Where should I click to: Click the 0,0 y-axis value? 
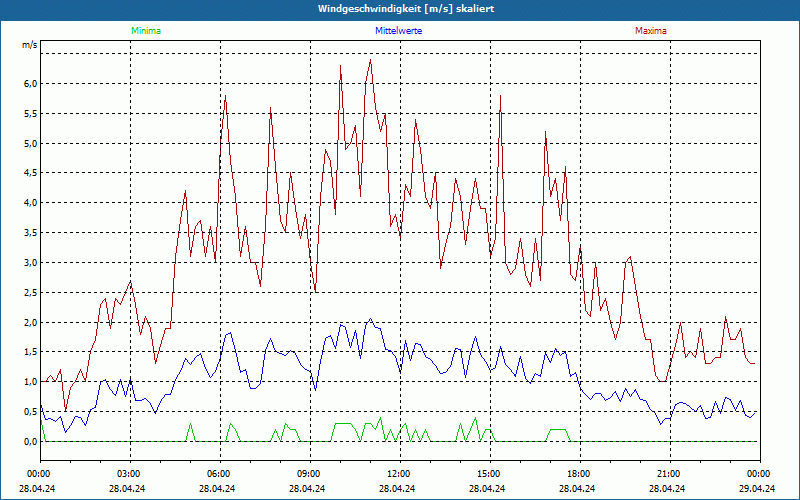(x=32, y=441)
